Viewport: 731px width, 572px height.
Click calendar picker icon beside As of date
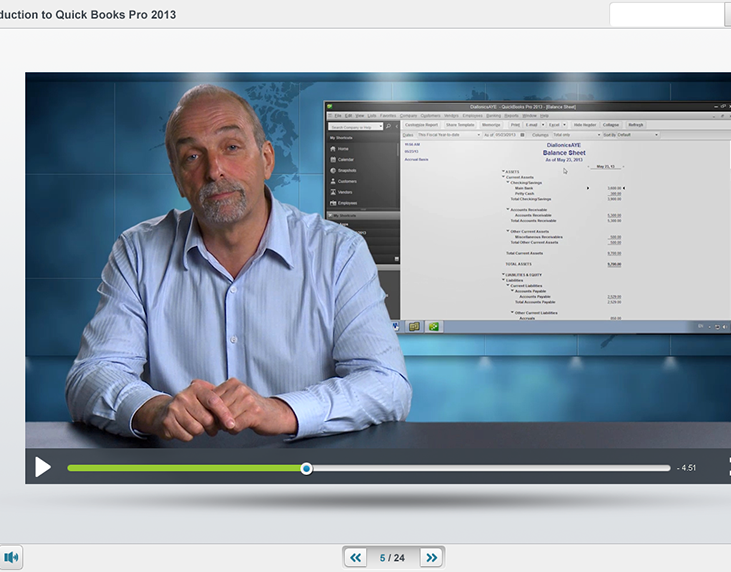[x=522, y=135]
